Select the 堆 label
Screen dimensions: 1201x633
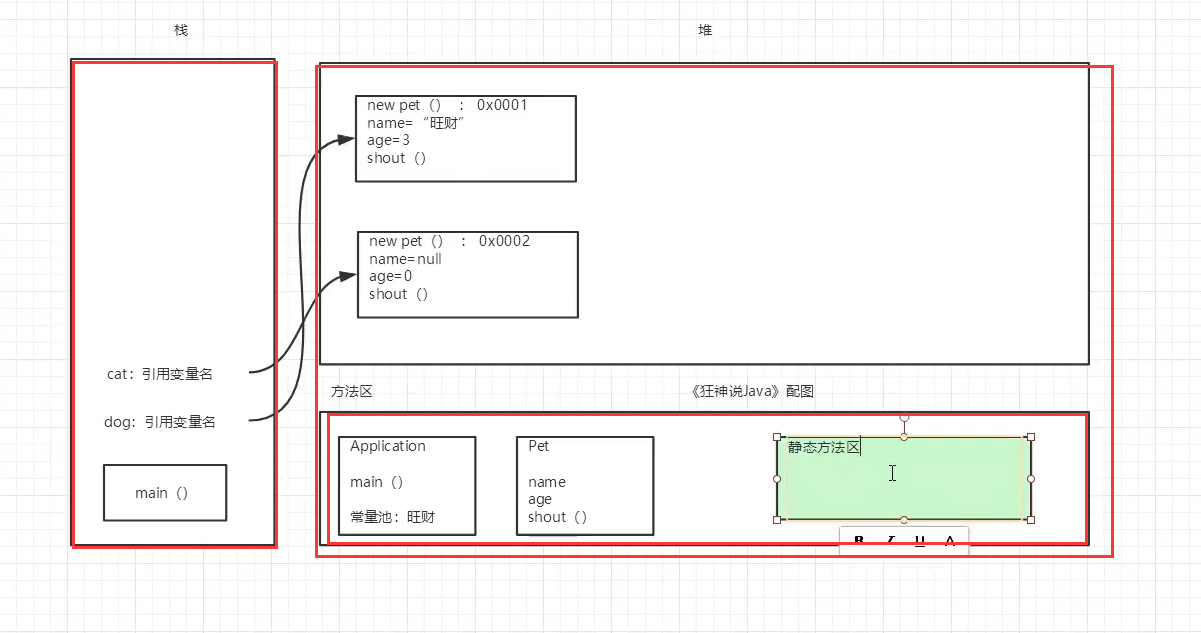click(x=705, y=30)
